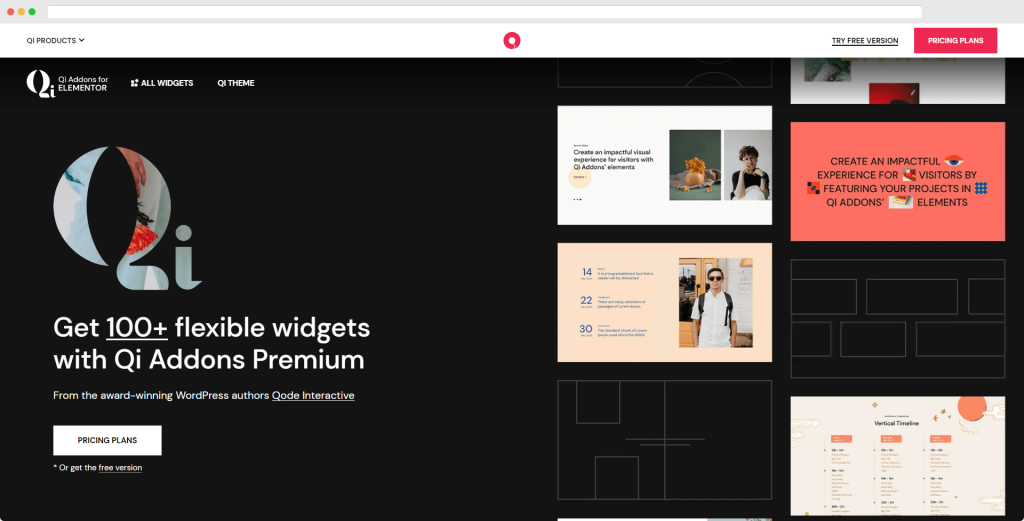
Task: Open the Vertical Timeline preview card
Action: tap(897, 456)
